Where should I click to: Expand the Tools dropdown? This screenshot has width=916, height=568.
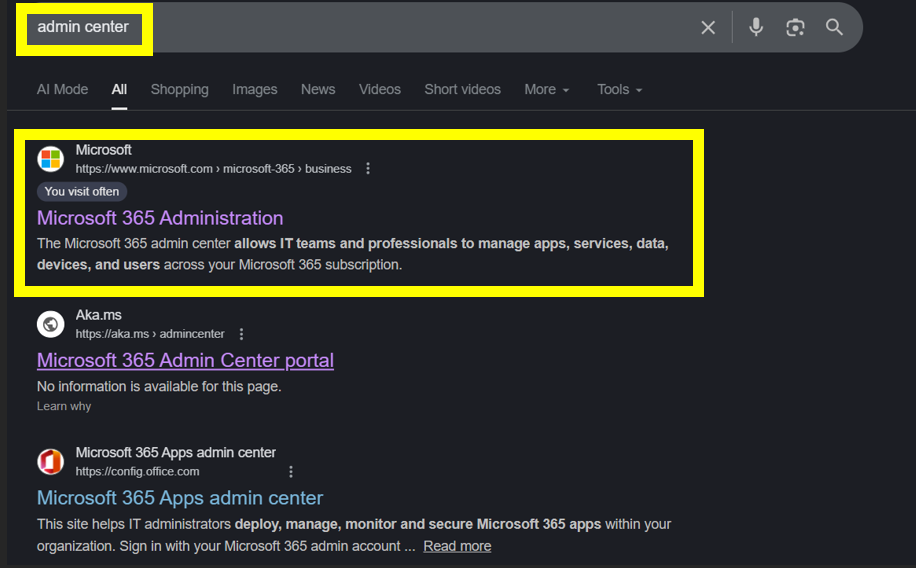[x=619, y=89]
